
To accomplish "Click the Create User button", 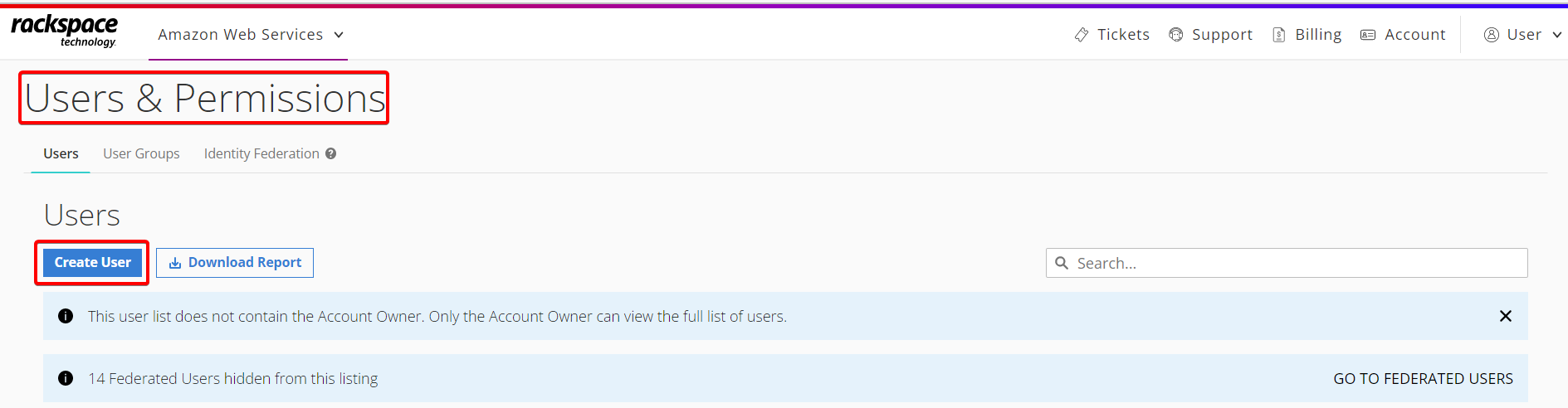I will tap(93, 263).
